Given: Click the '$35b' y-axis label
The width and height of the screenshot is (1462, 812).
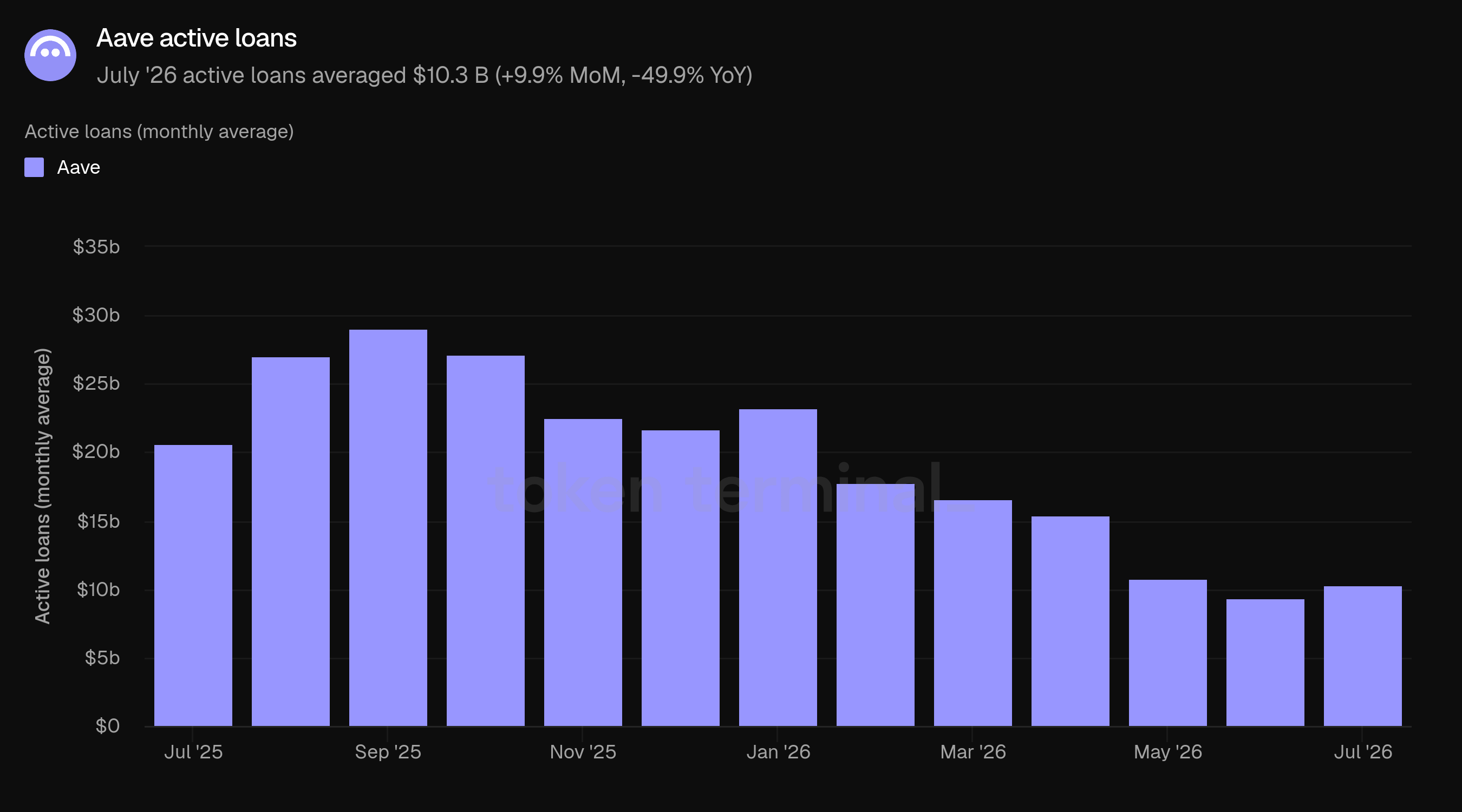Looking at the screenshot, I should [96, 247].
